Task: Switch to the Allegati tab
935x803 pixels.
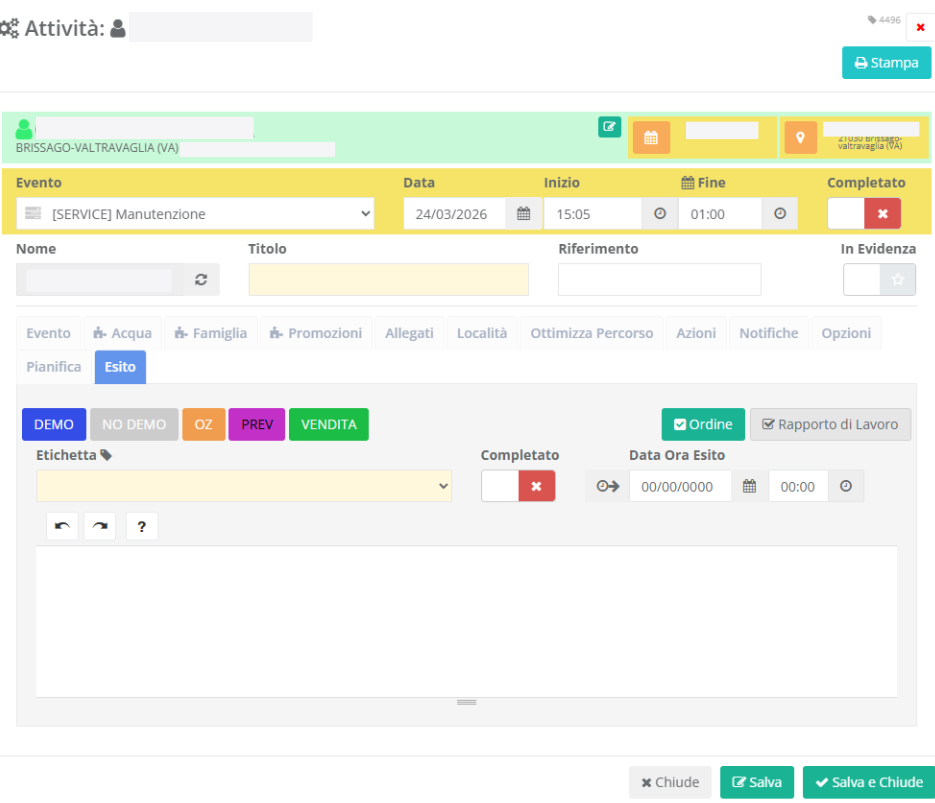Action: click(409, 333)
